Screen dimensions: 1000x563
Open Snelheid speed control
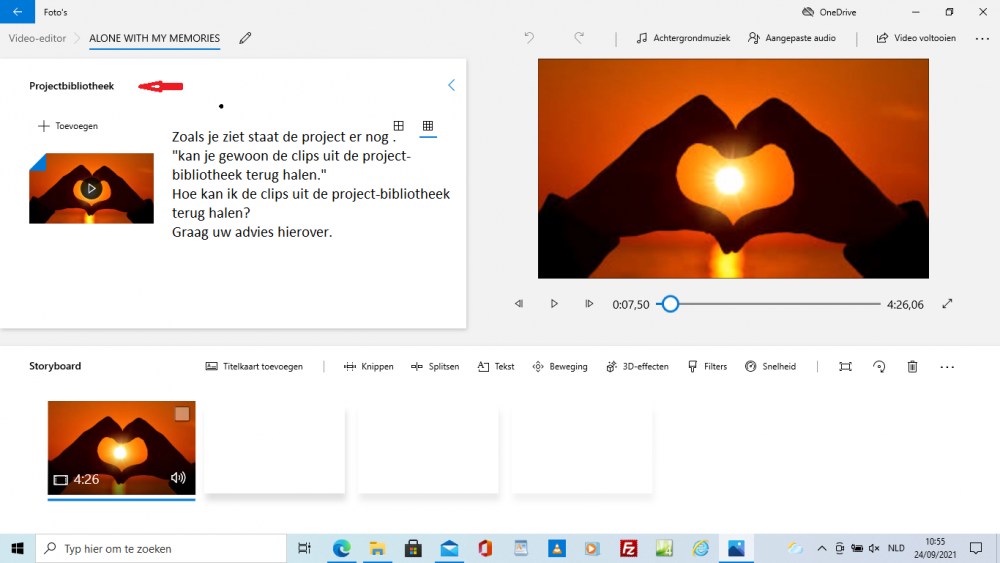point(770,367)
